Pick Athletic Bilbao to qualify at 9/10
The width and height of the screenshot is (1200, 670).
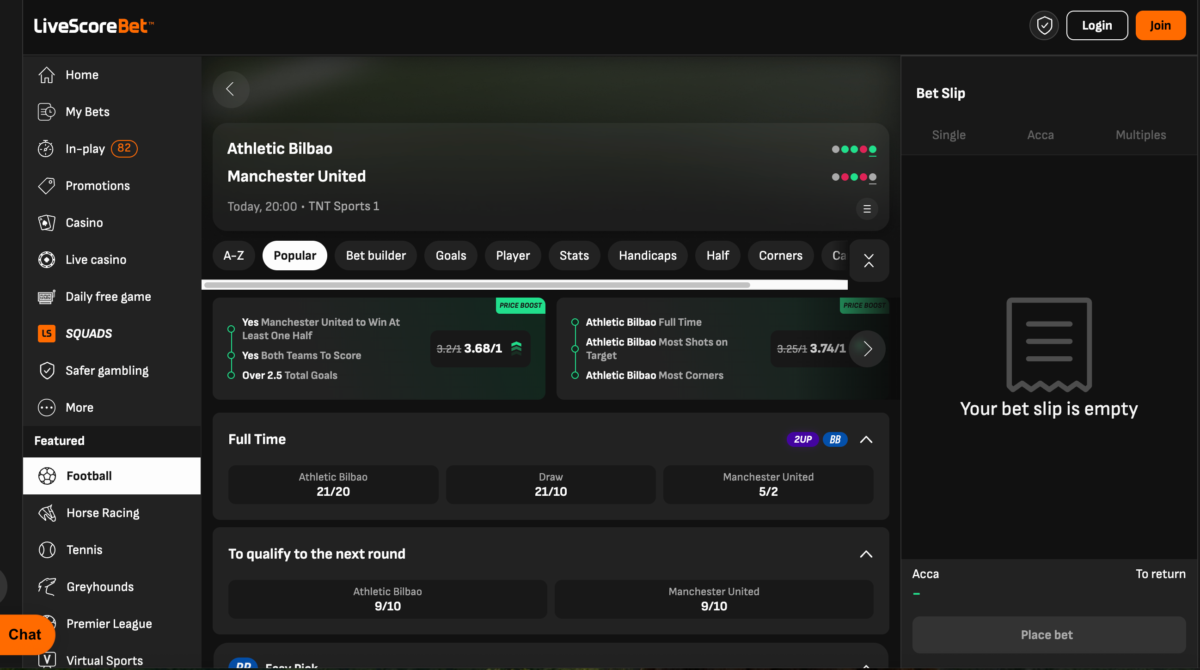[x=387, y=599]
